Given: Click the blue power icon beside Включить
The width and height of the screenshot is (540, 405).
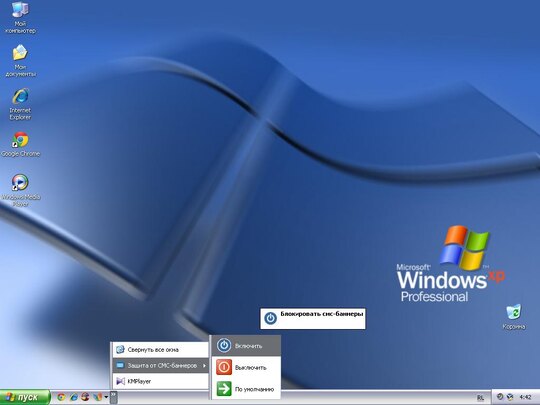Looking at the screenshot, I should [x=224, y=345].
